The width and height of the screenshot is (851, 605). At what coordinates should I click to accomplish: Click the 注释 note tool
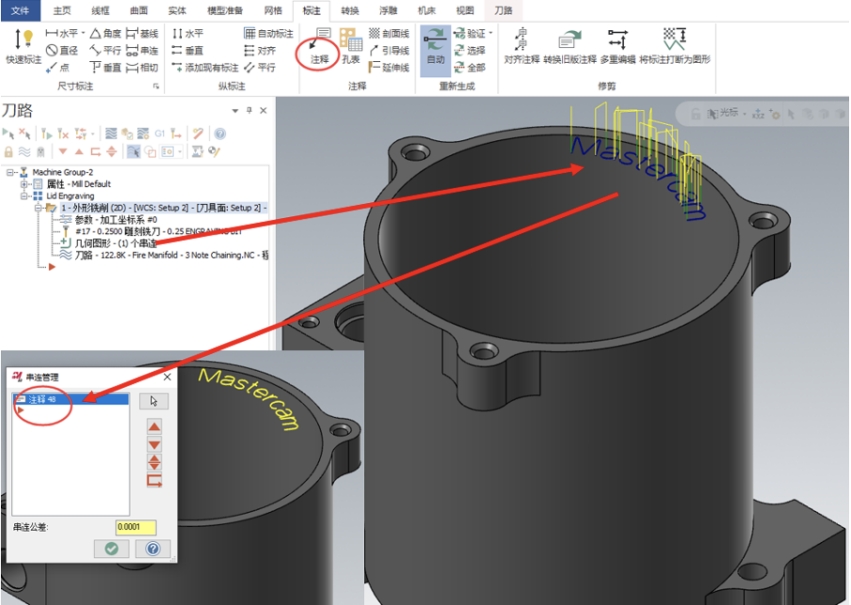click(320, 47)
